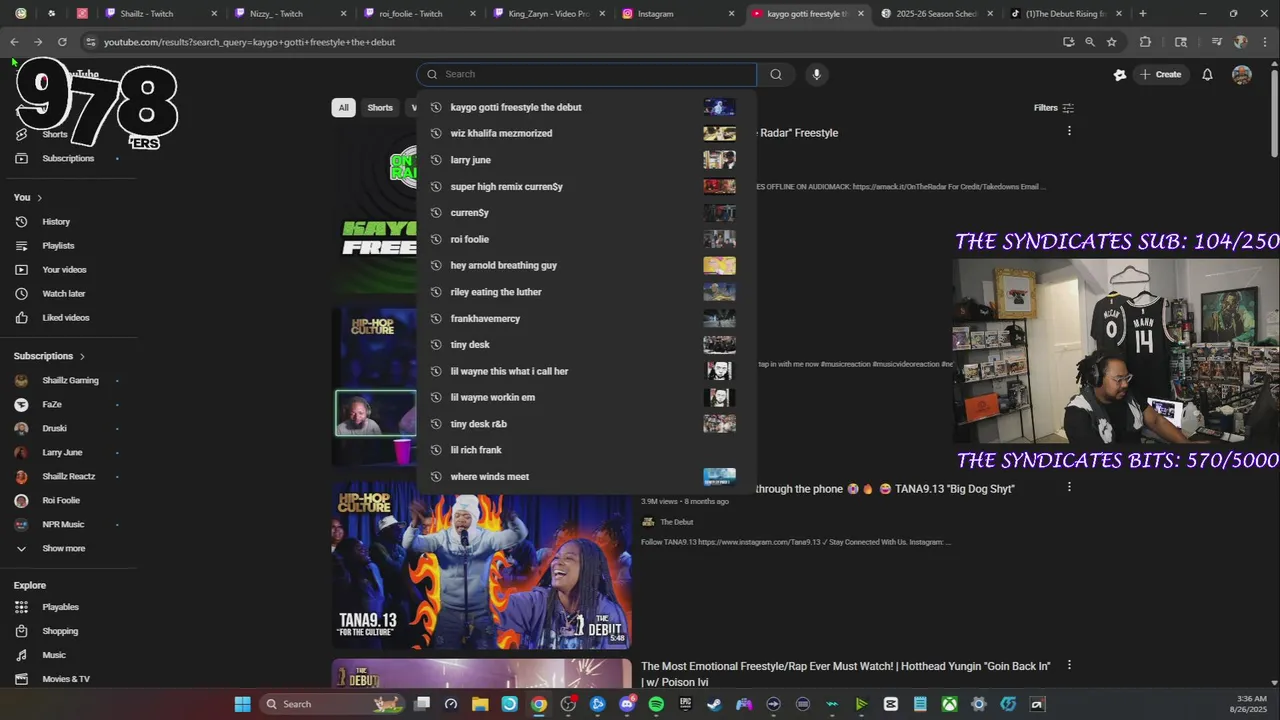Pick 'super high remix curren$y' suggestion
The width and height of the screenshot is (1280, 720).
pos(585,186)
